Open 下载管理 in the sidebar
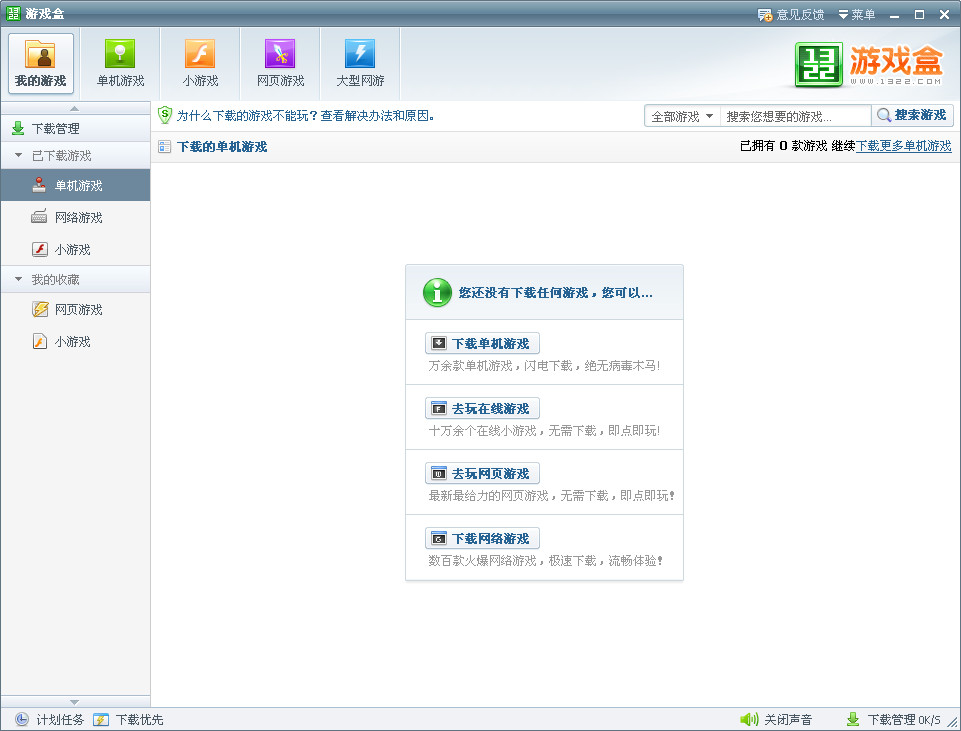 pos(75,128)
